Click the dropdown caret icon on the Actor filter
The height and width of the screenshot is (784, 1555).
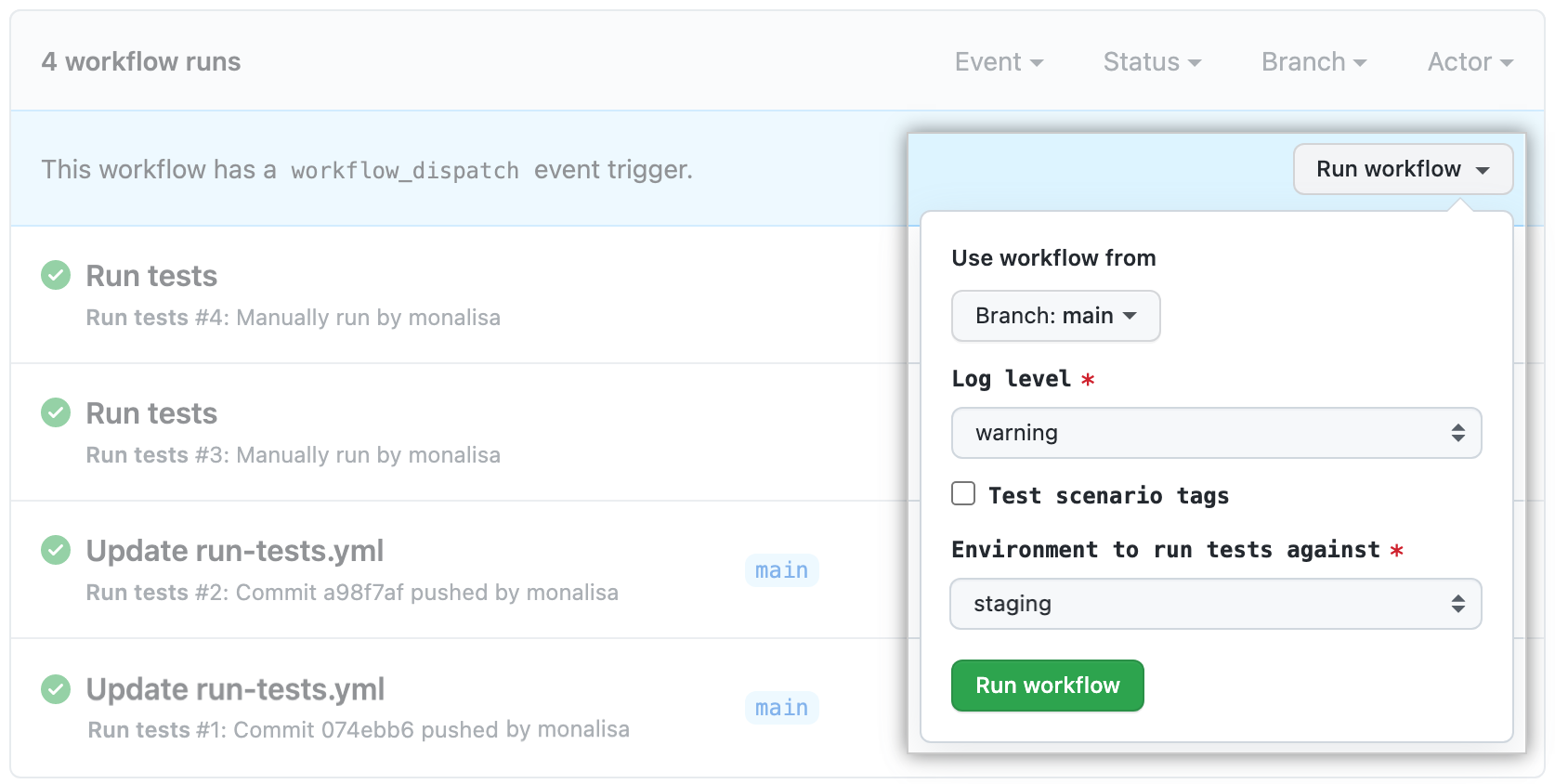[x=1509, y=61]
